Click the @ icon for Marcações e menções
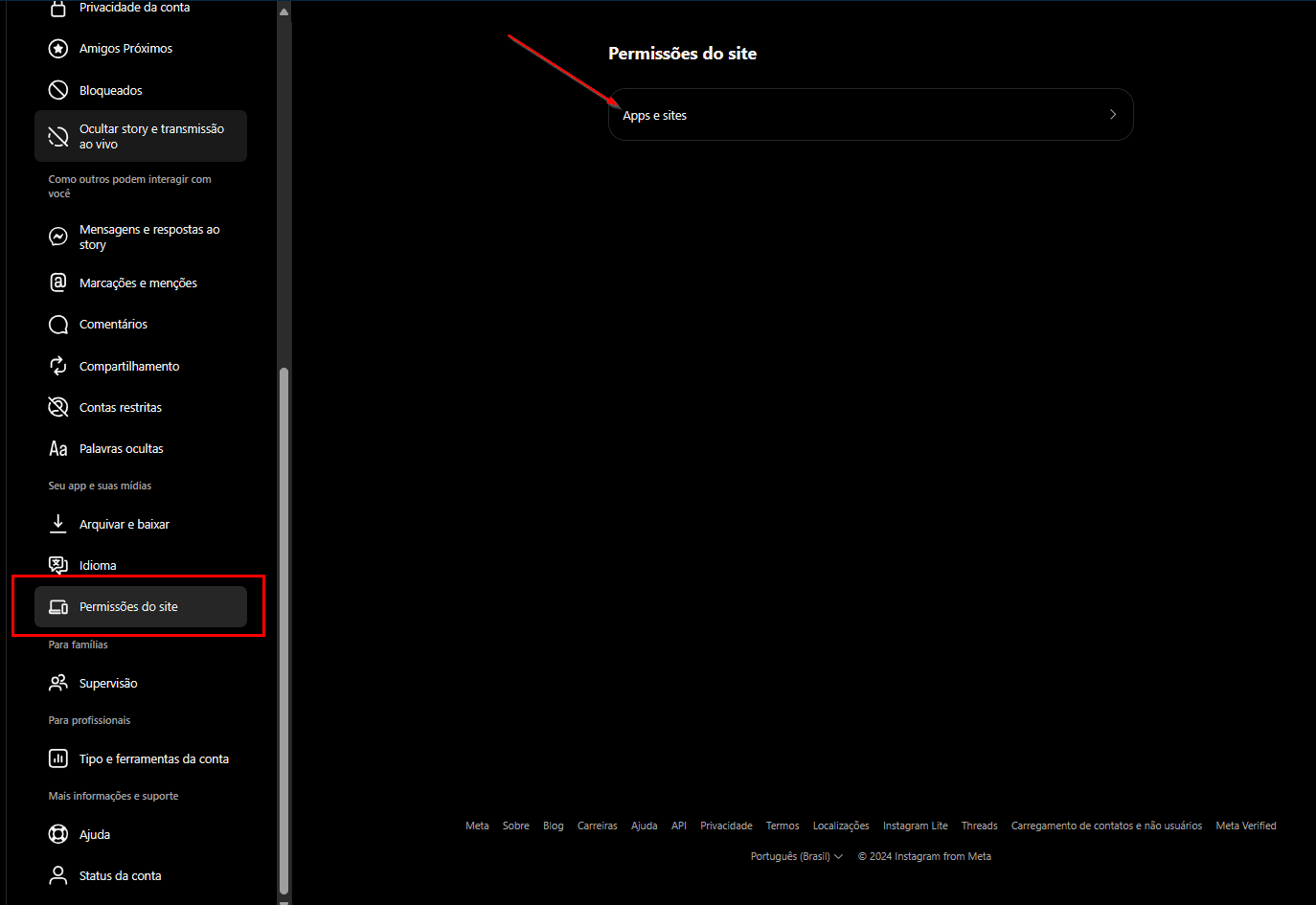The image size is (1316, 905). tap(58, 283)
